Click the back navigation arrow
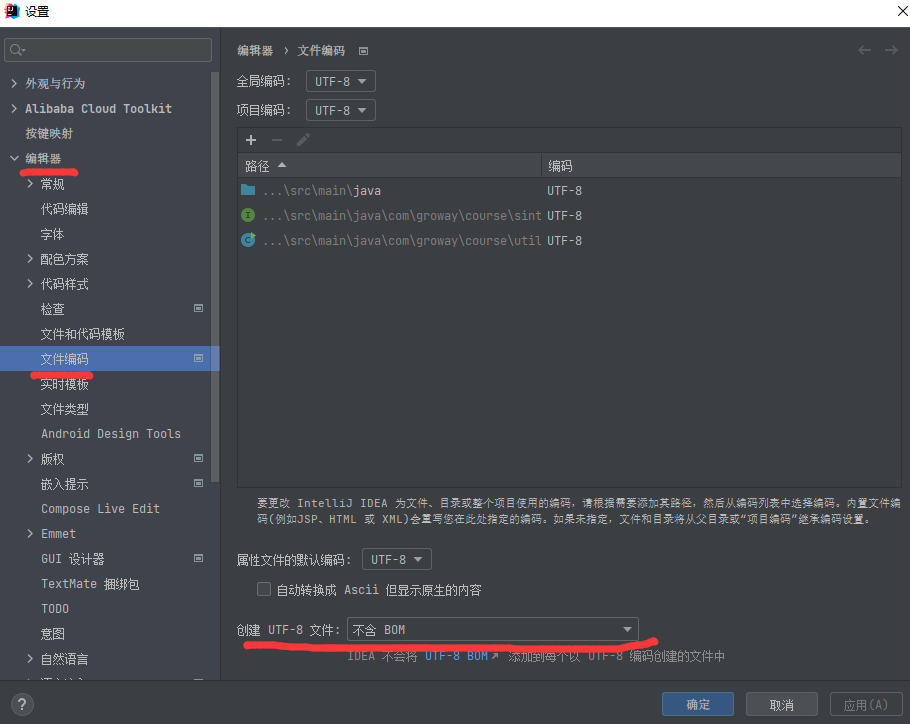 click(x=864, y=50)
